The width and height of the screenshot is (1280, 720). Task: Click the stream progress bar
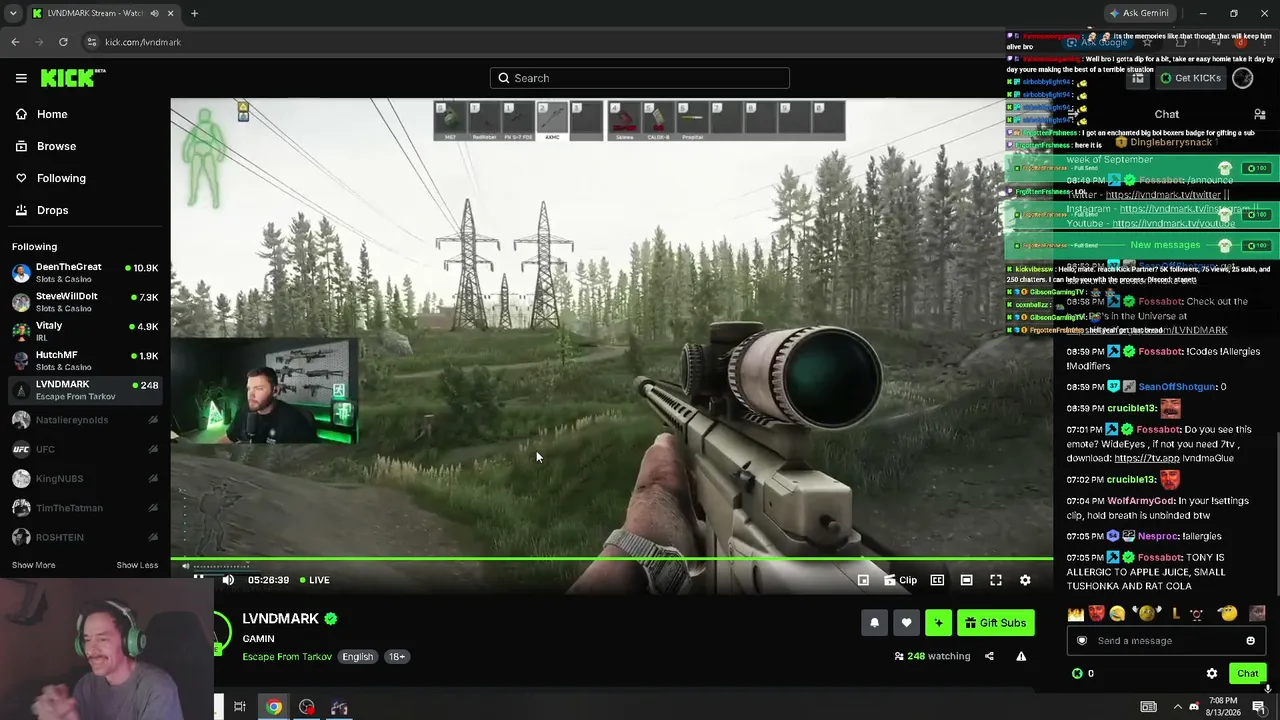(611, 559)
